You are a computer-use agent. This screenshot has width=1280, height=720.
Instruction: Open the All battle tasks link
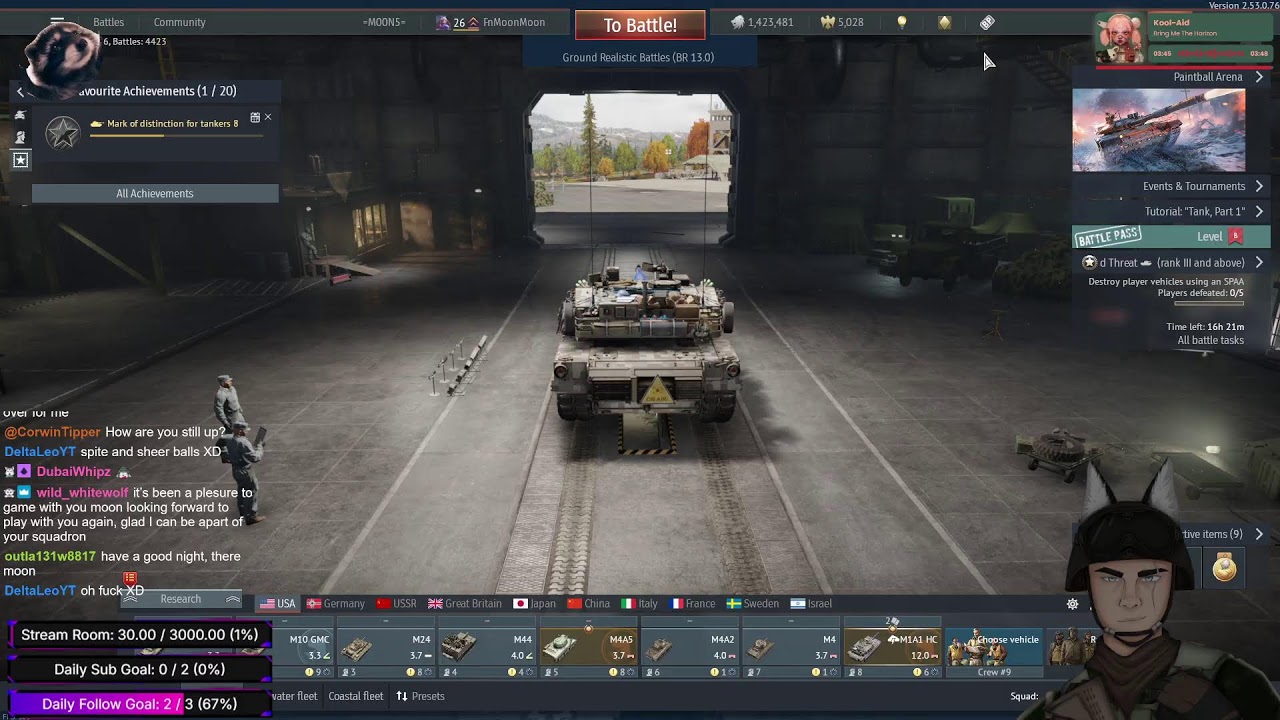click(x=1210, y=340)
